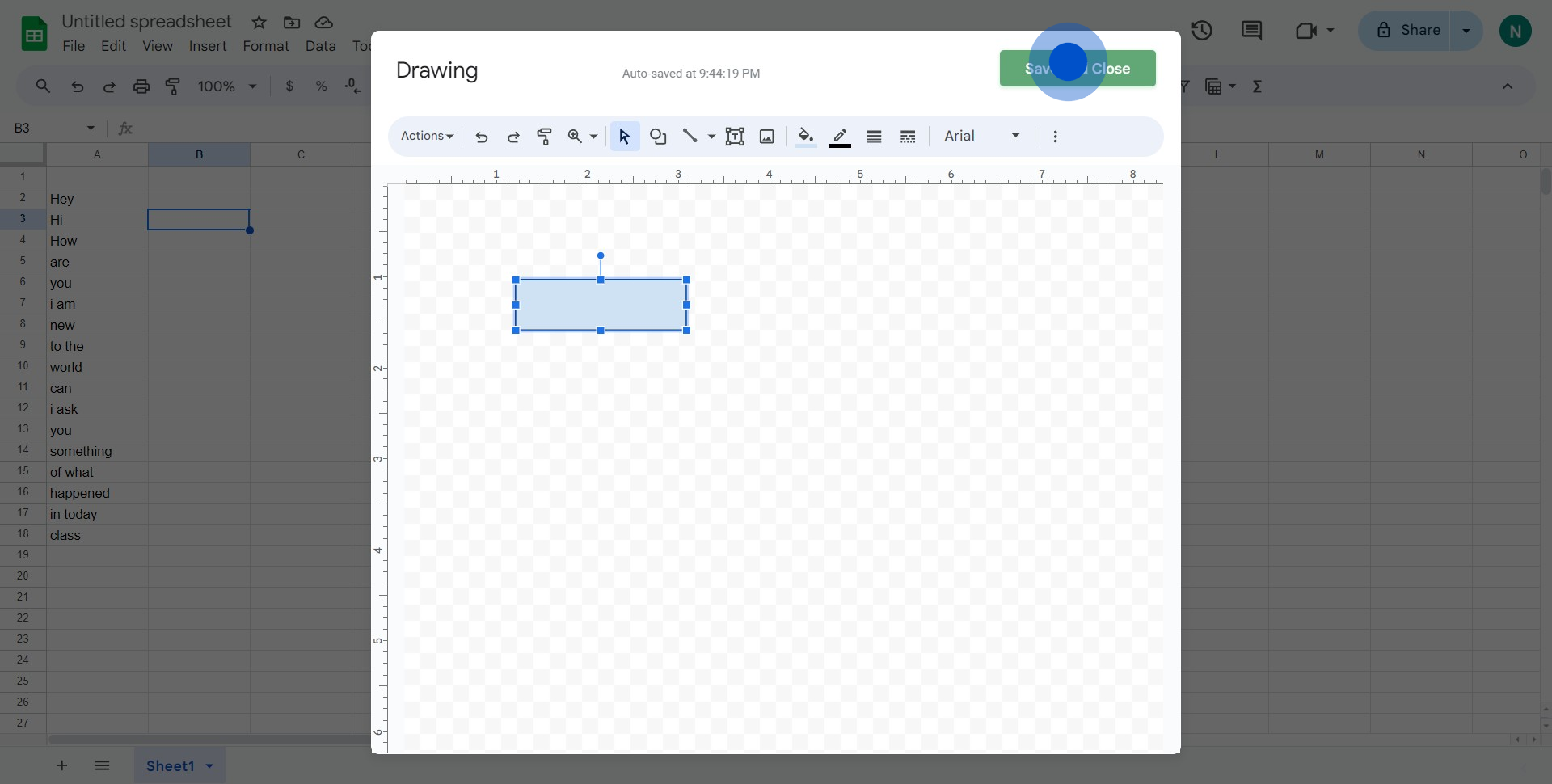
Task: Open the View menu in Sheets
Action: click(x=158, y=46)
